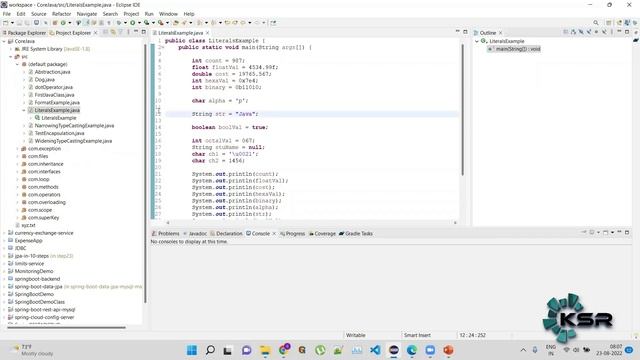The width and height of the screenshot is (640, 360).
Task: Toggle Hide Non-Public Members in Outline
Action: [x=596, y=32]
